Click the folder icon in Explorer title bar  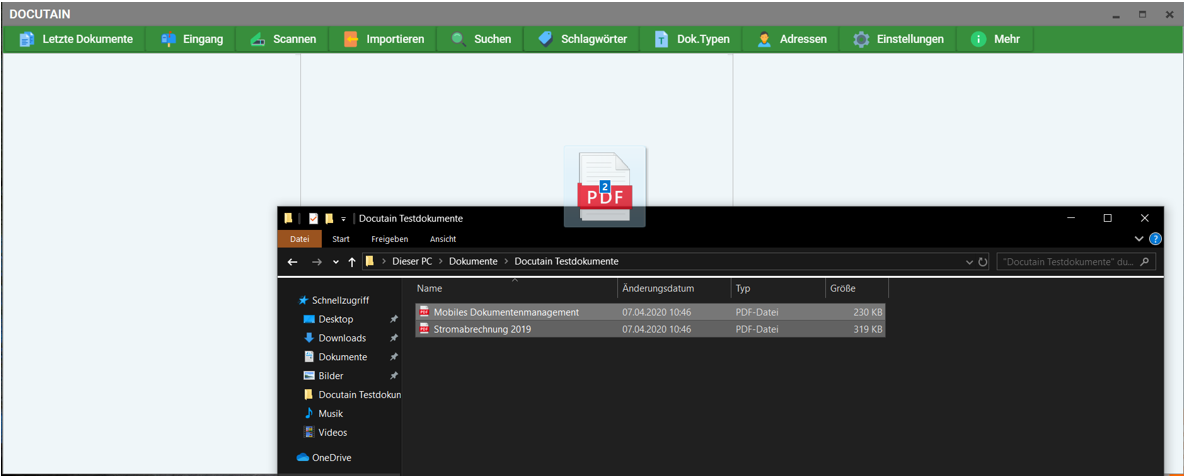[x=288, y=218]
